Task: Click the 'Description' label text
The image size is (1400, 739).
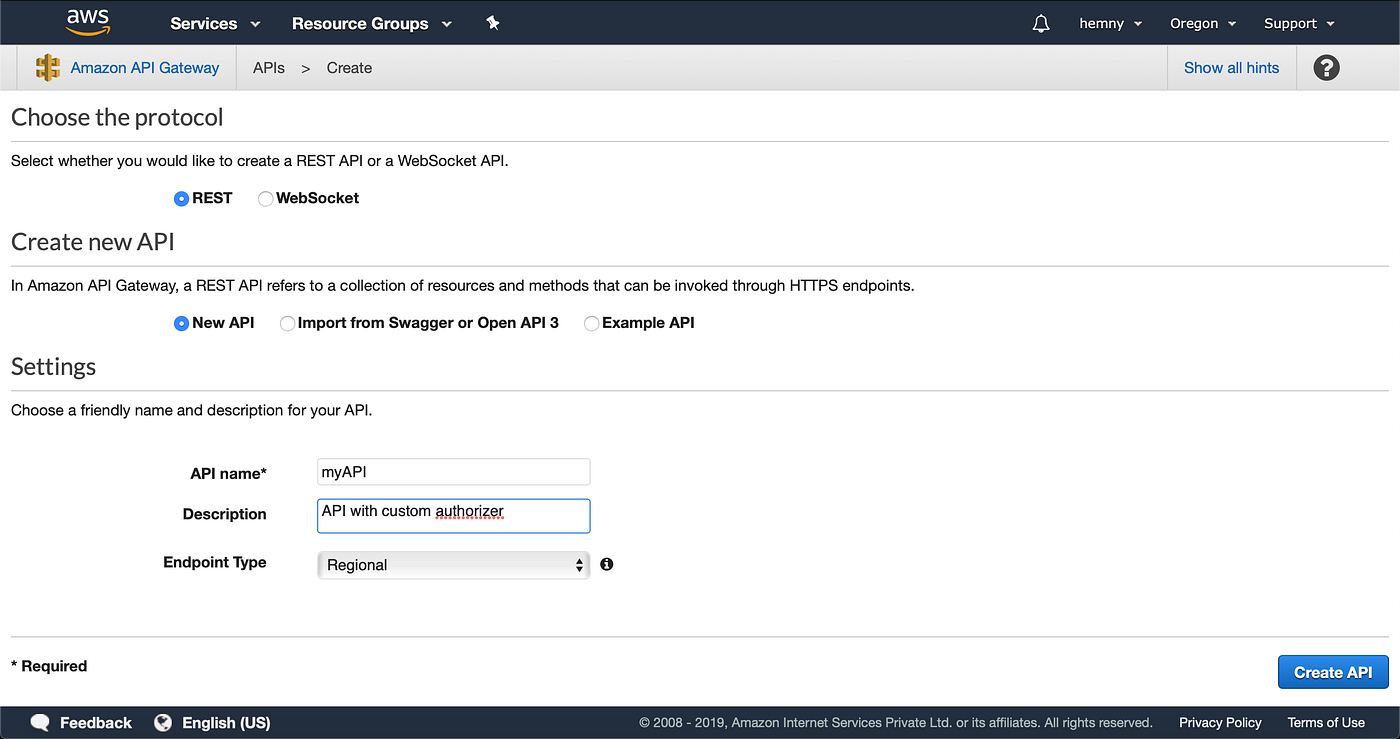Action: point(224,514)
